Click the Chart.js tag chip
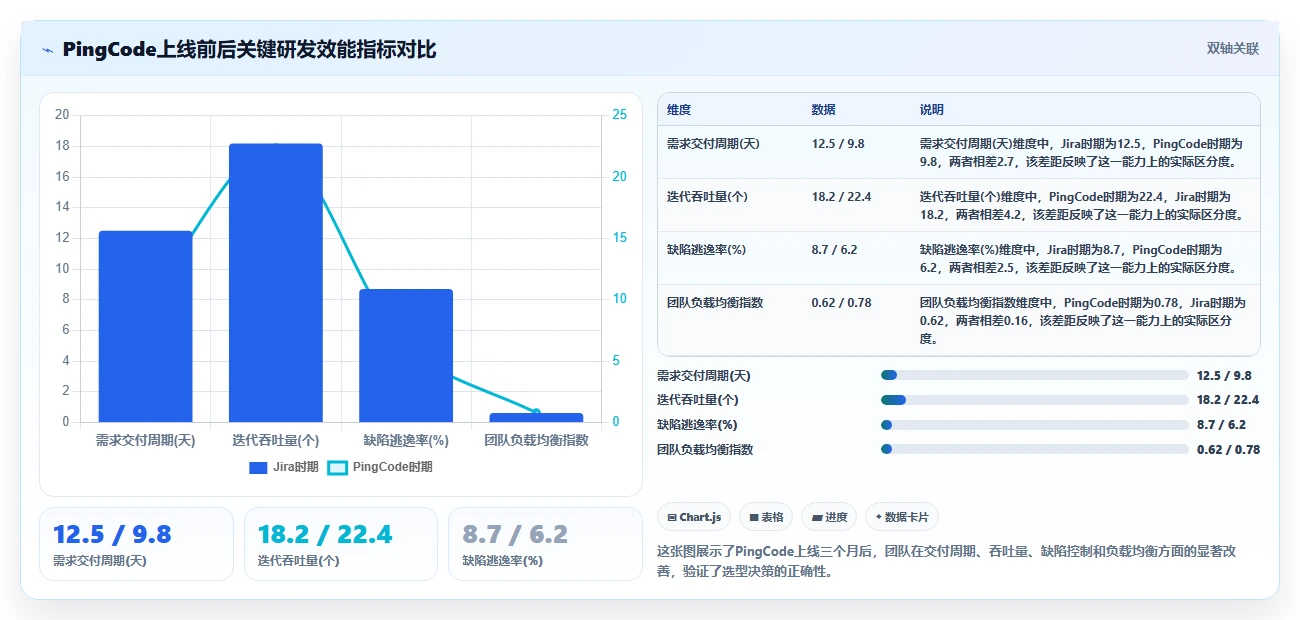 point(694,517)
